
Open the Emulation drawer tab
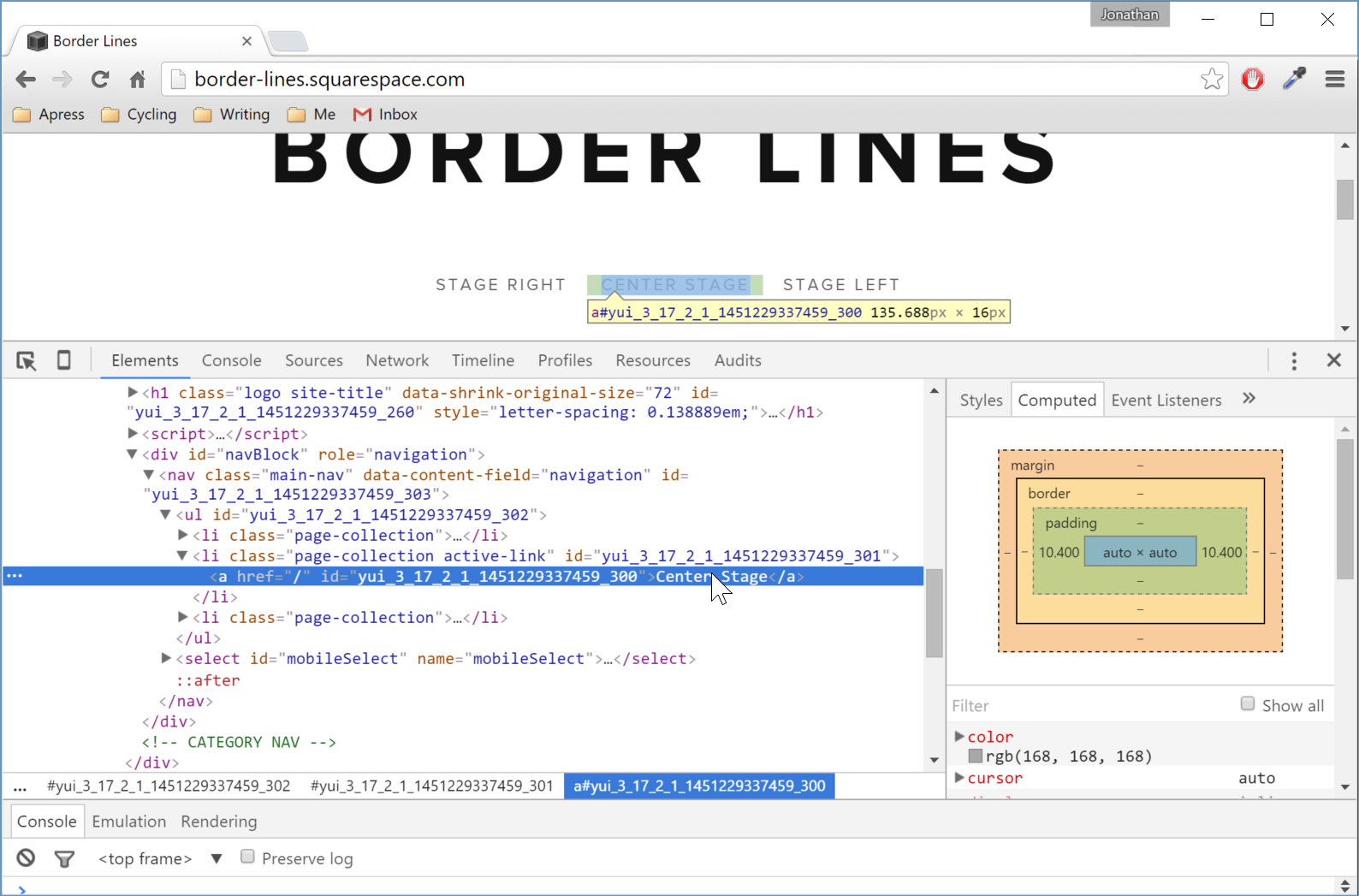pos(129,822)
